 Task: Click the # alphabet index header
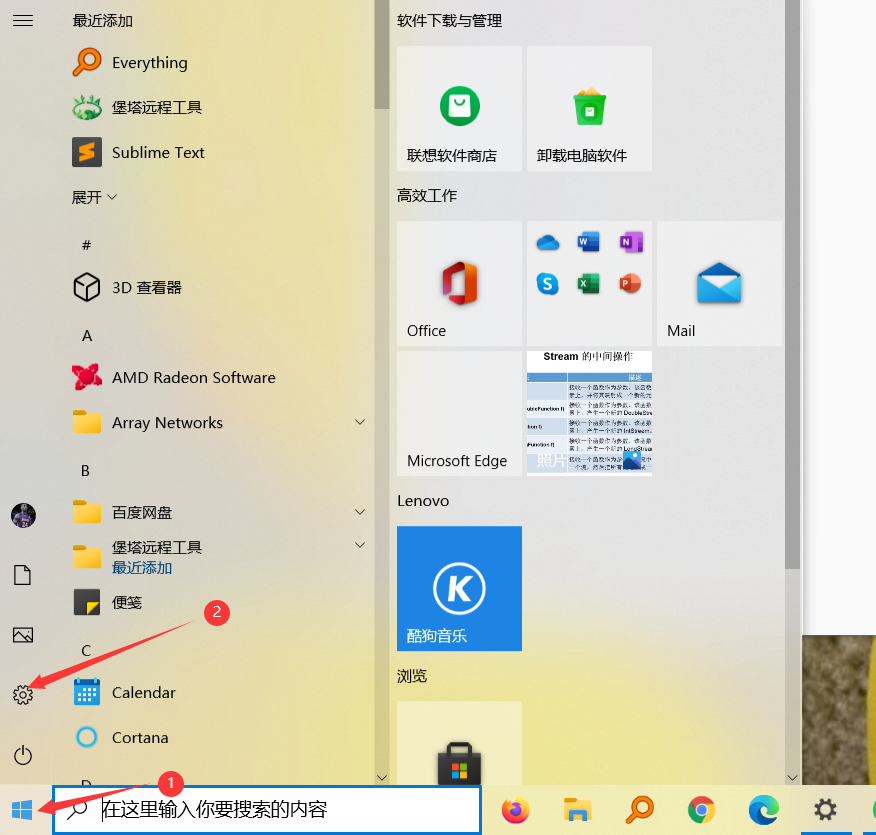[x=86, y=245]
